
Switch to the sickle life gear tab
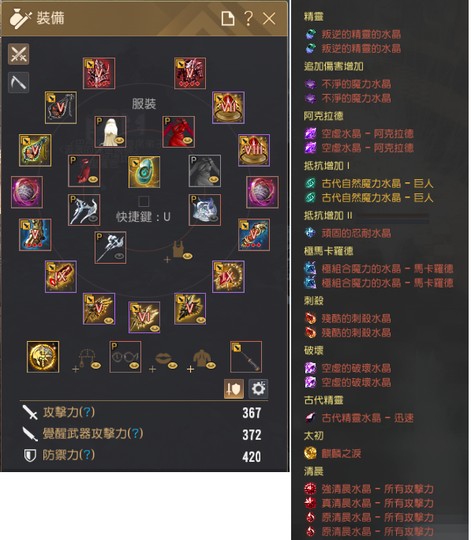click(x=19, y=83)
